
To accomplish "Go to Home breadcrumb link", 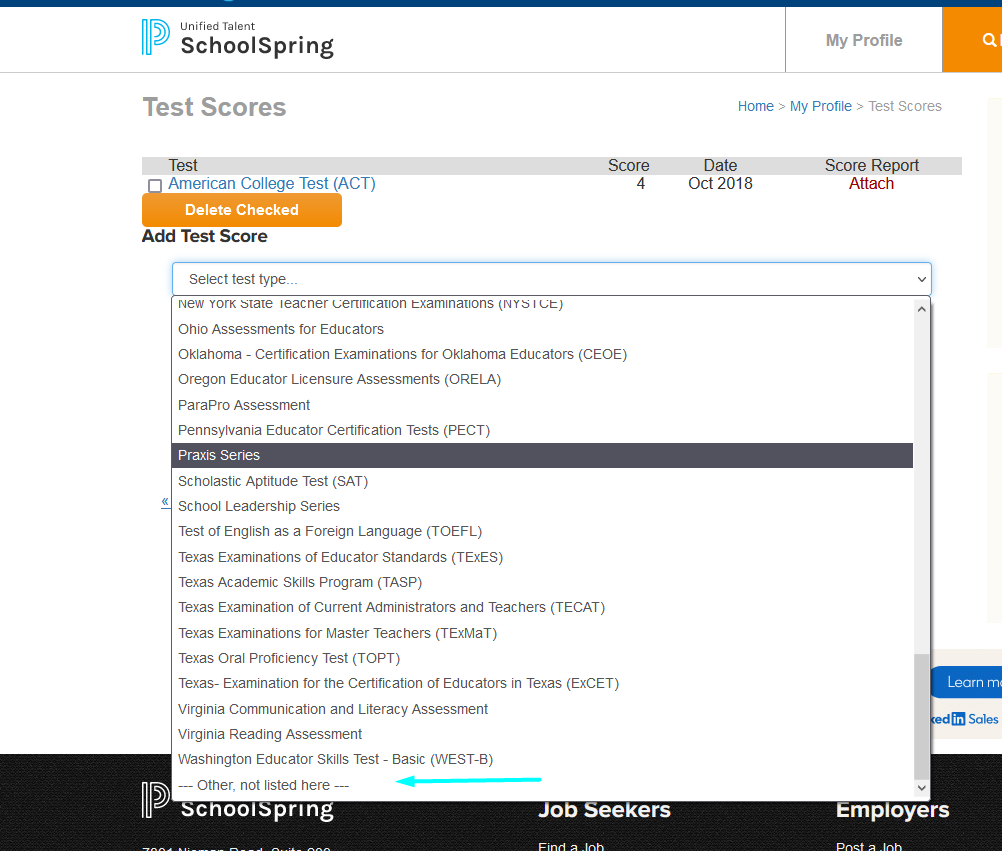I will tap(755, 106).
